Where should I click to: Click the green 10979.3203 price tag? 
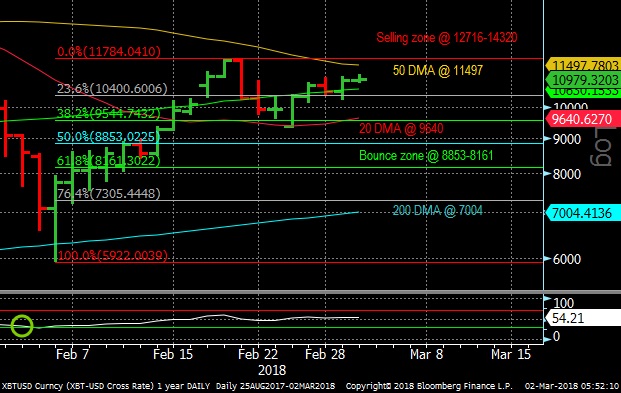(x=583, y=80)
